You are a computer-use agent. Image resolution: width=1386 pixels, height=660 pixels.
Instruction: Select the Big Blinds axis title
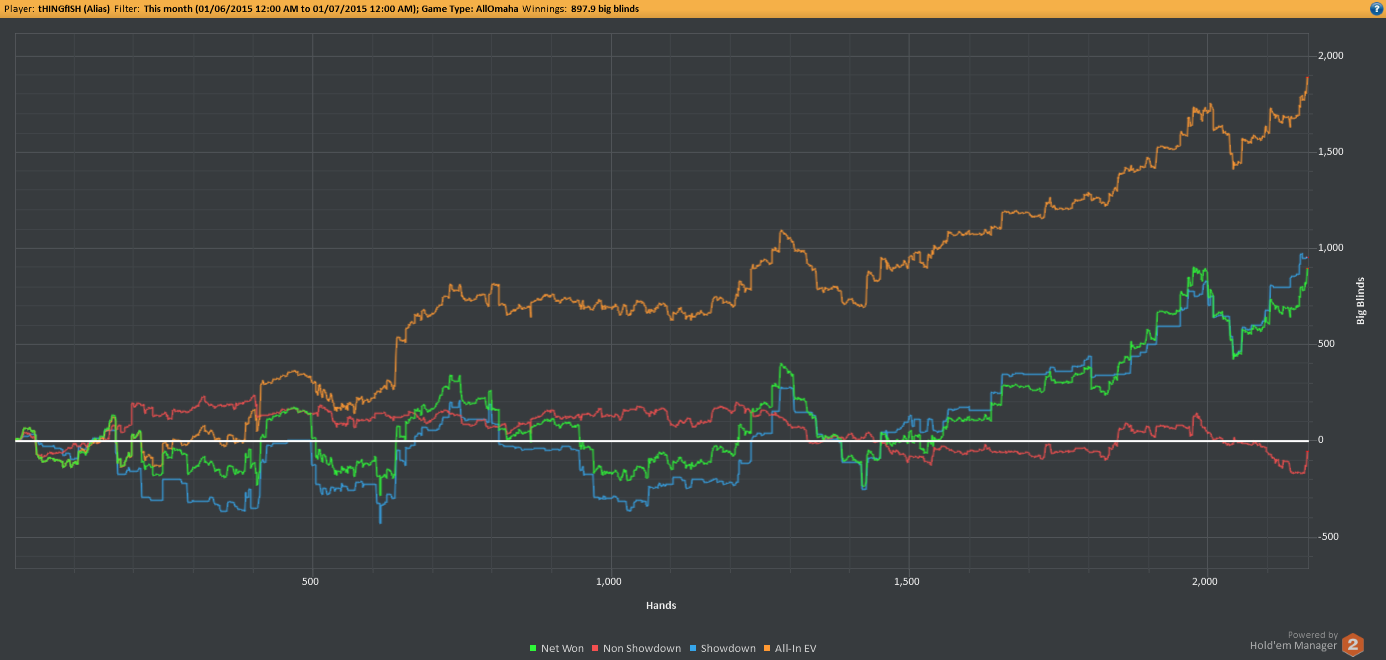coord(1361,300)
